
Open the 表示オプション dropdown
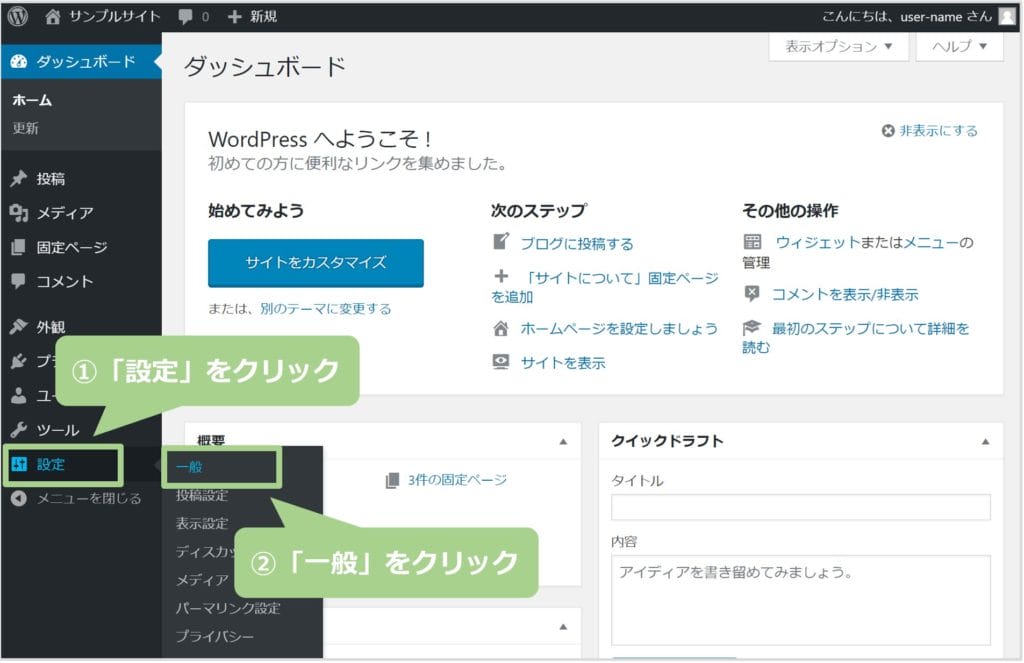pyautogui.click(x=839, y=46)
